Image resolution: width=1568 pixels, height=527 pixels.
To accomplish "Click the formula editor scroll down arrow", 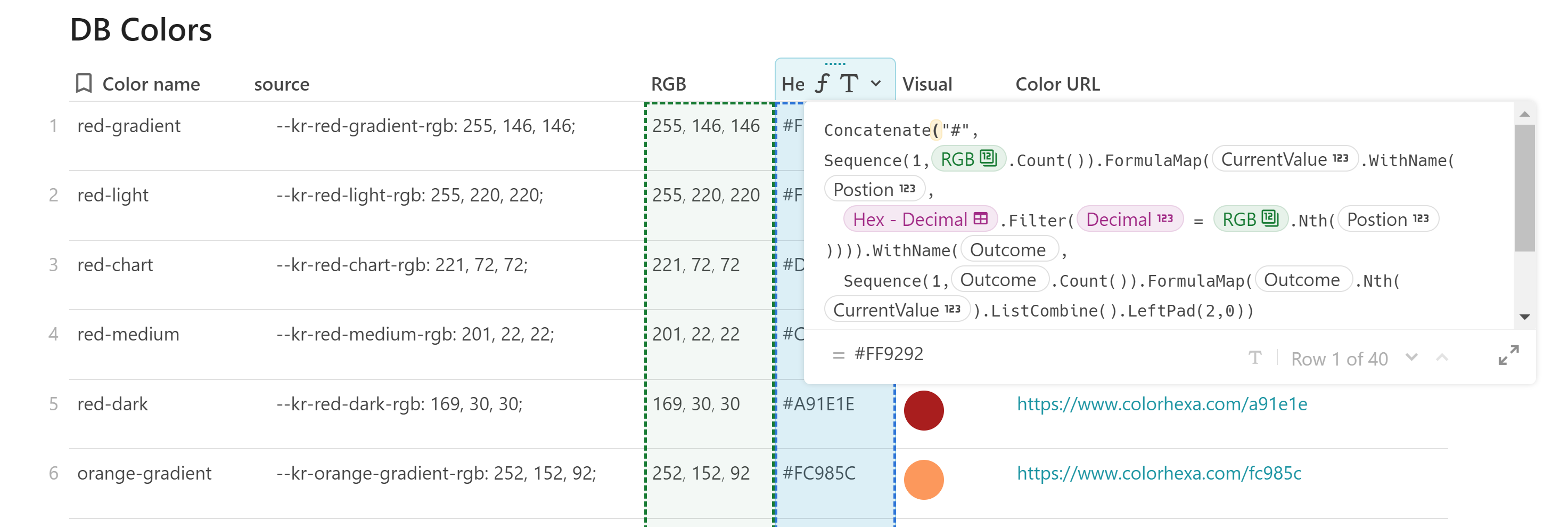I will tap(1524, 317).
